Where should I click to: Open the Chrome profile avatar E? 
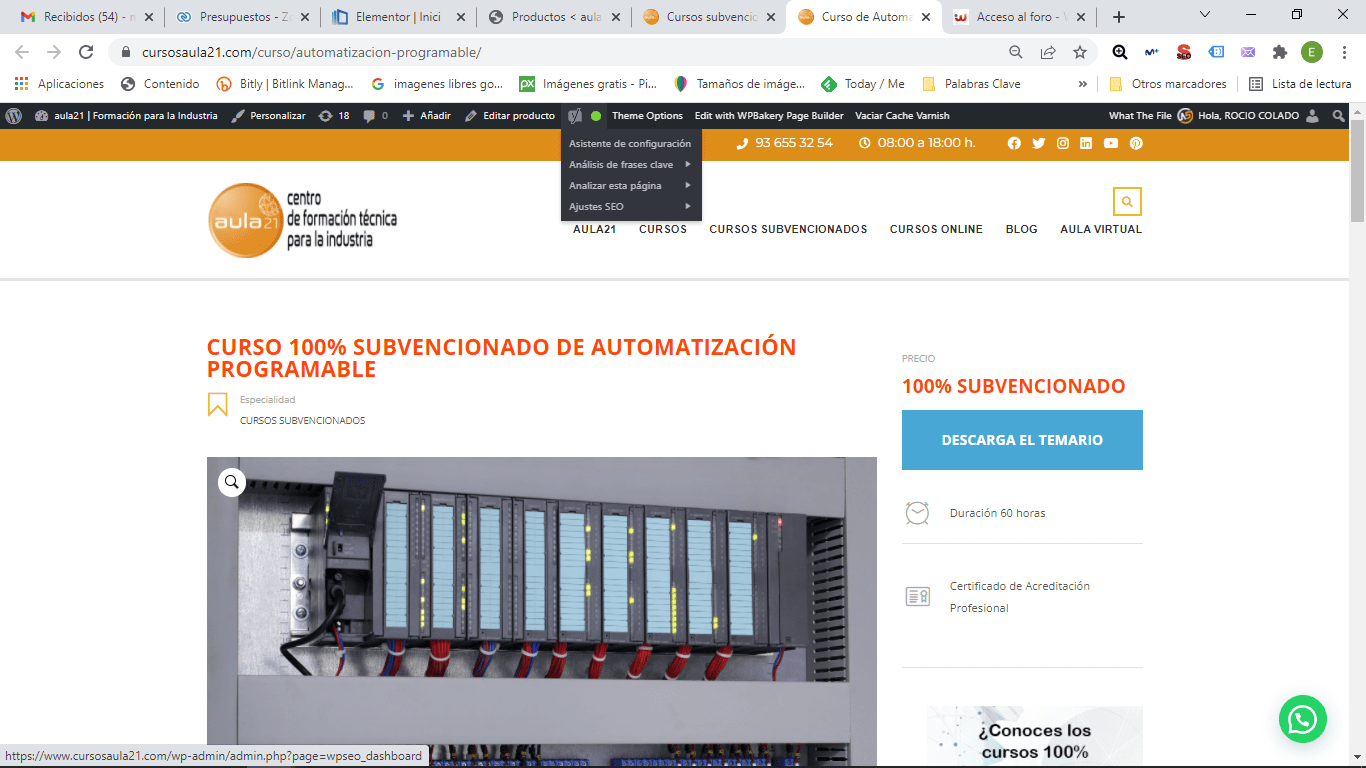pyautogui.click(x=1312, y=52)
